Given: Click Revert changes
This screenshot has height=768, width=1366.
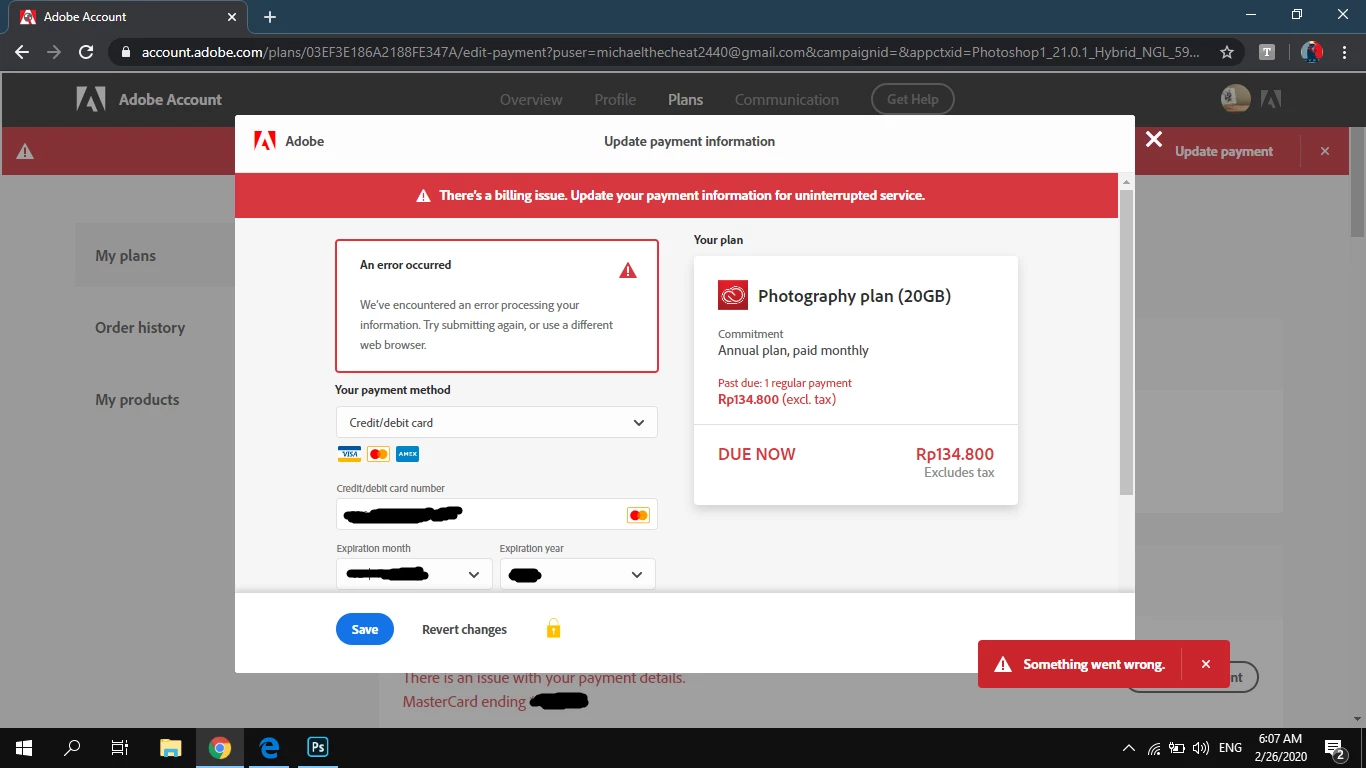Looking at the screenshot, I should click(x=464, y=629).
